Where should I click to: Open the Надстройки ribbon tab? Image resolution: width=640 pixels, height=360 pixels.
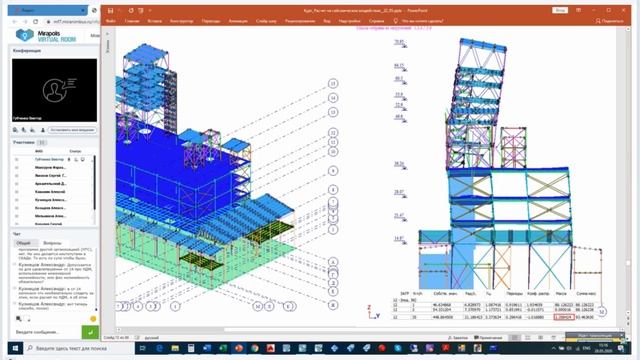click(349, 21)
